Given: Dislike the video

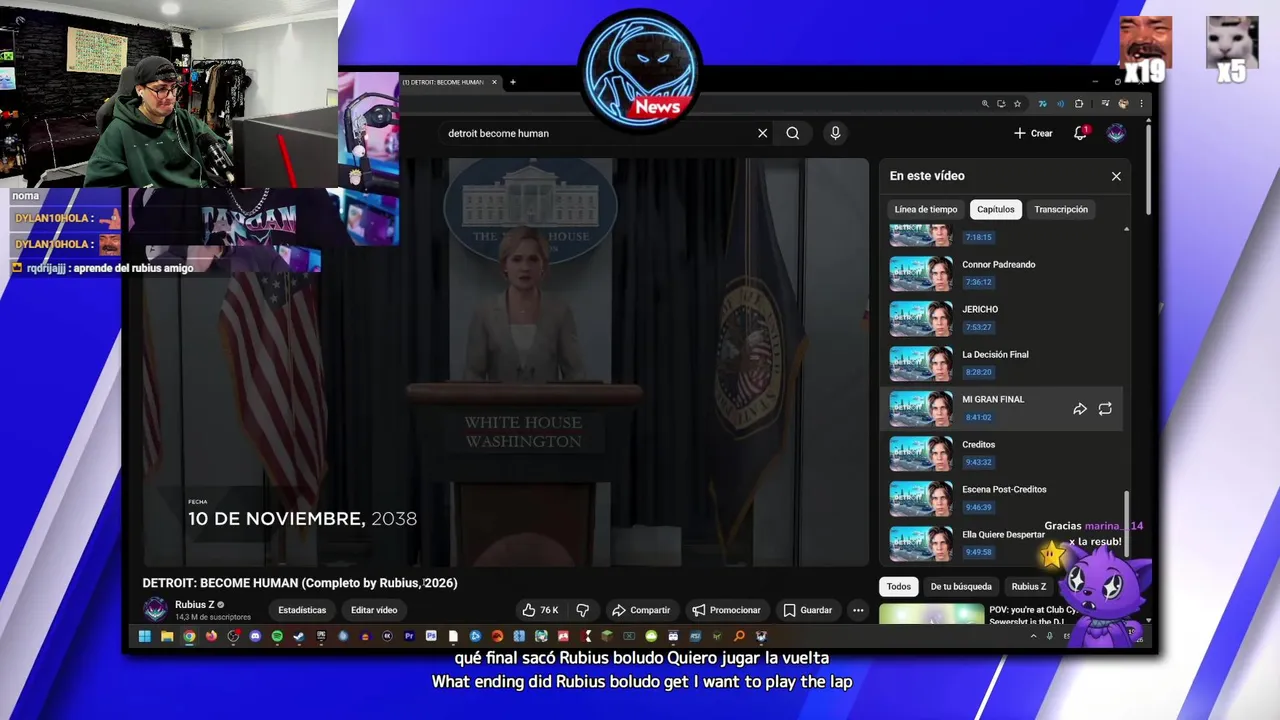Looking at the screenshot, I should tap(582, 610).
